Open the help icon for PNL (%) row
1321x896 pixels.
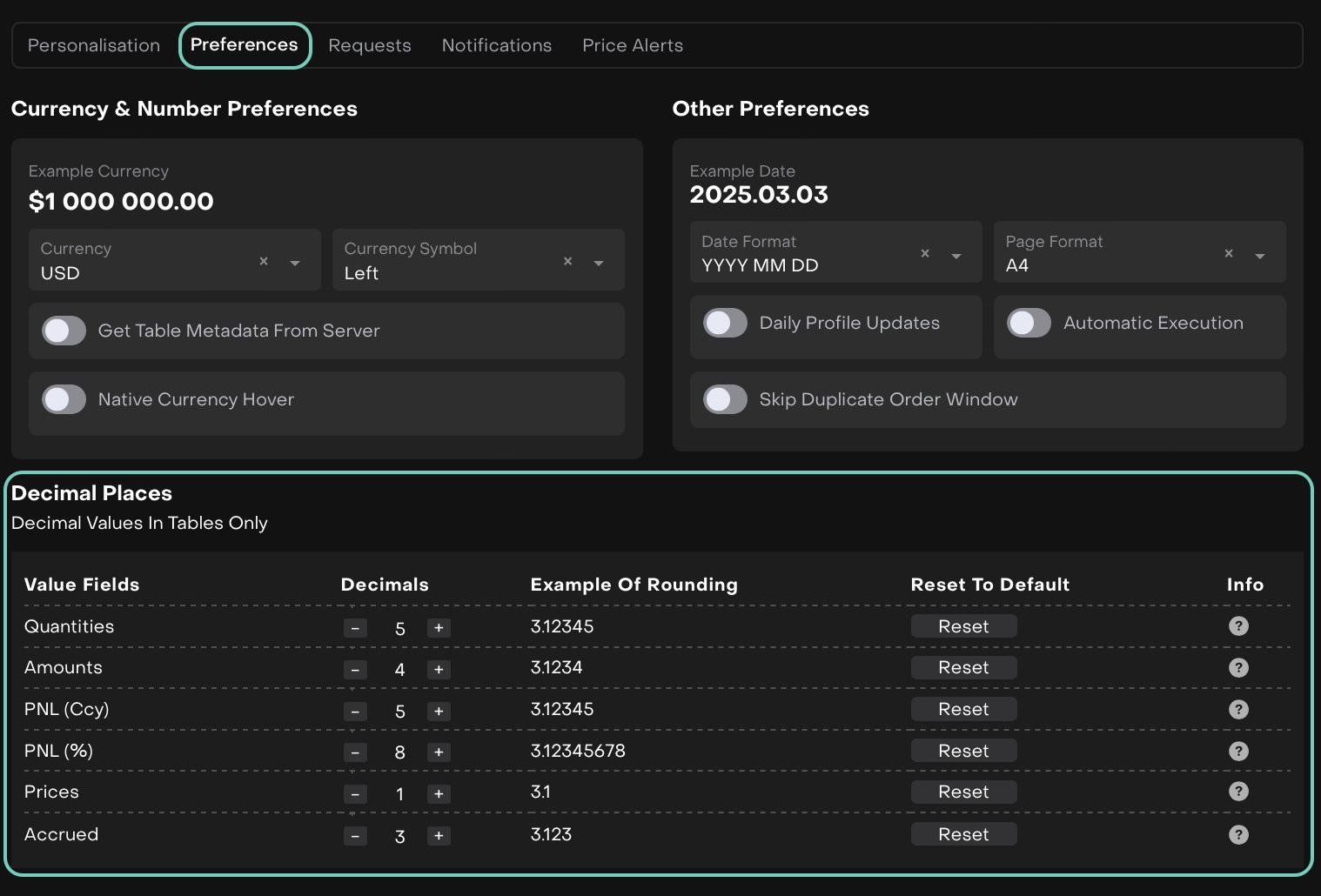[1238, 751]
